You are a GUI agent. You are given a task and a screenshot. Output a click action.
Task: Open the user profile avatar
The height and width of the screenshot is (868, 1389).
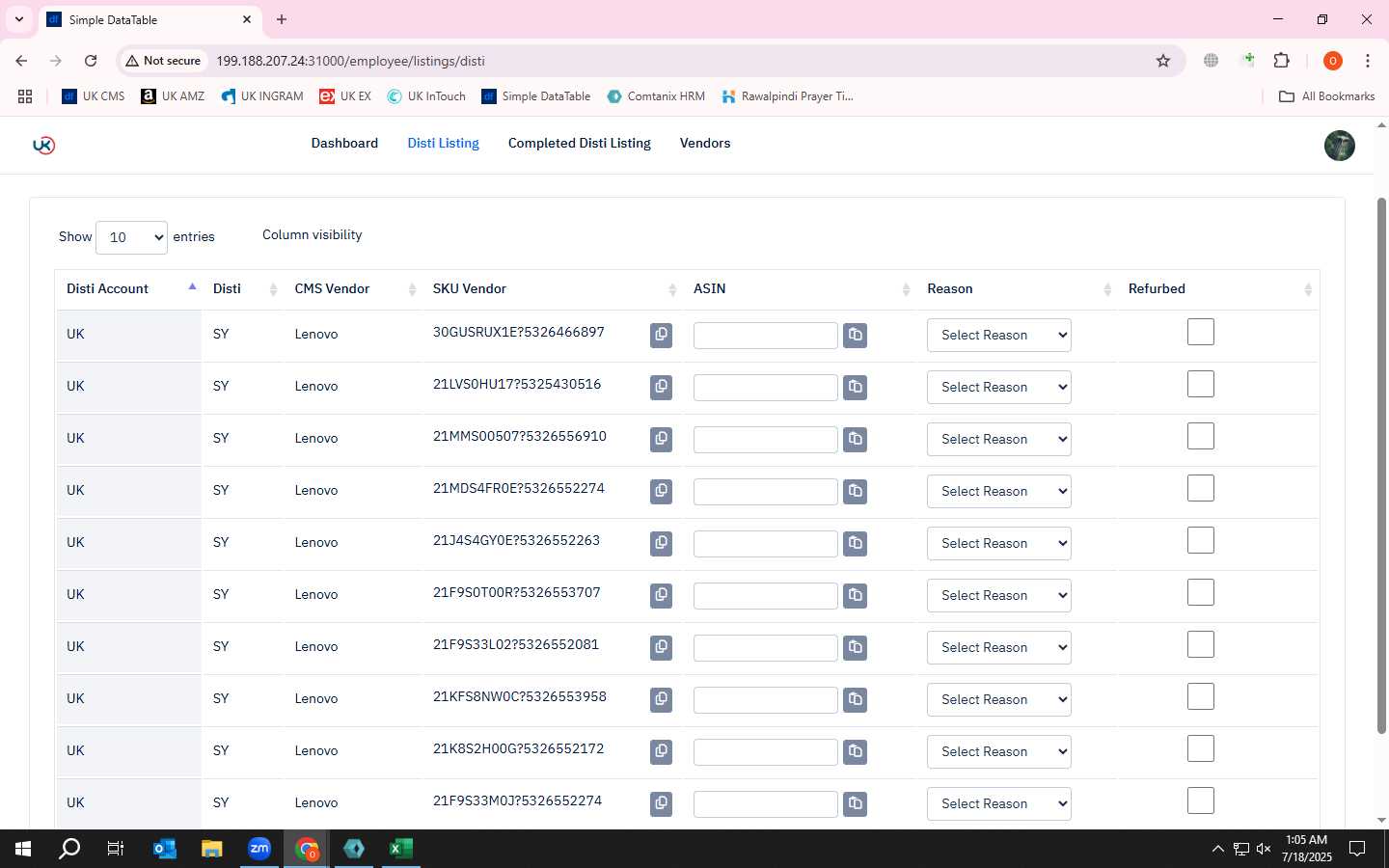pyautogui.click(x=1339, y=146)
